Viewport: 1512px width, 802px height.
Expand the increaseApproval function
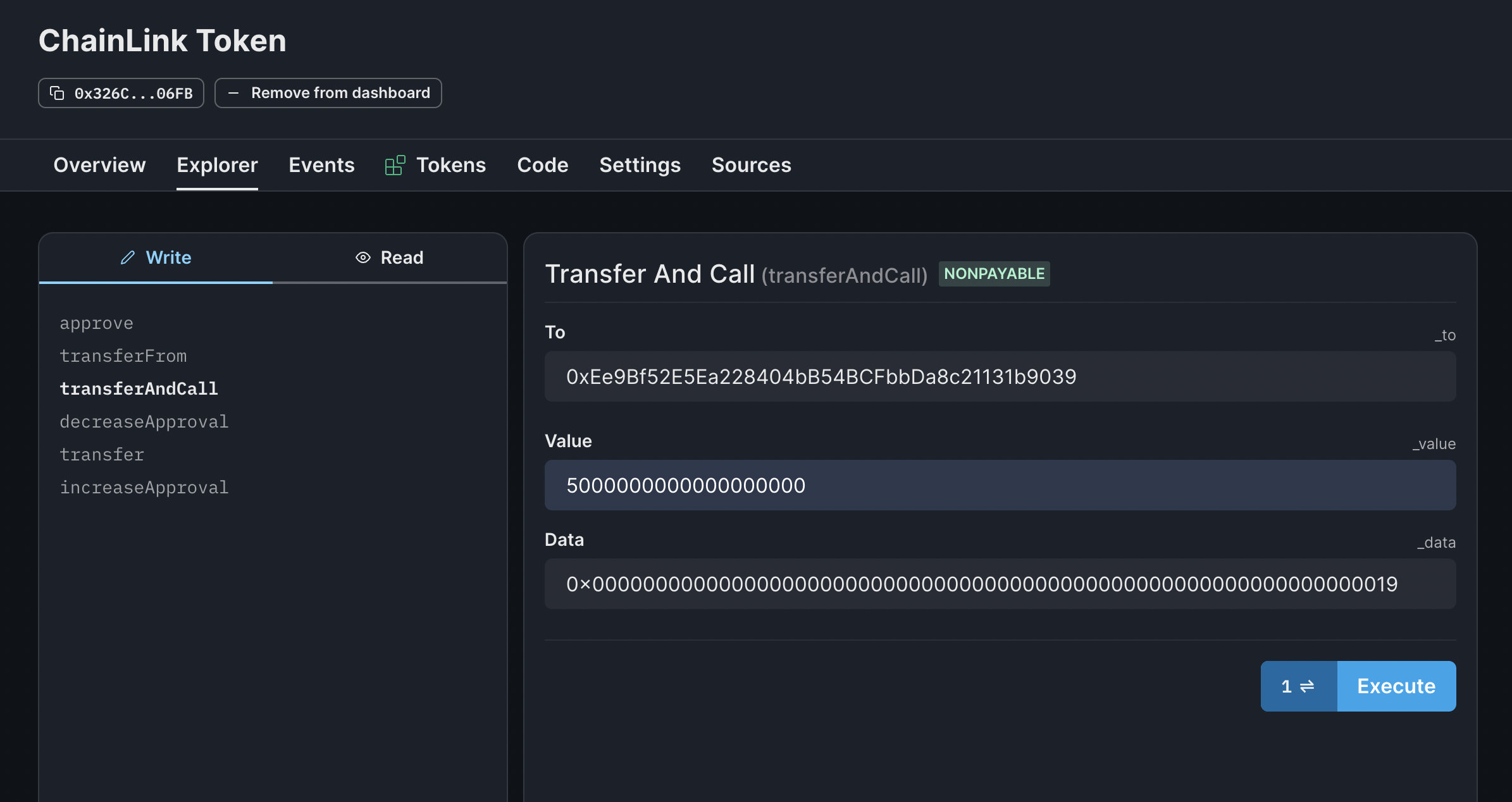[144, 487]
